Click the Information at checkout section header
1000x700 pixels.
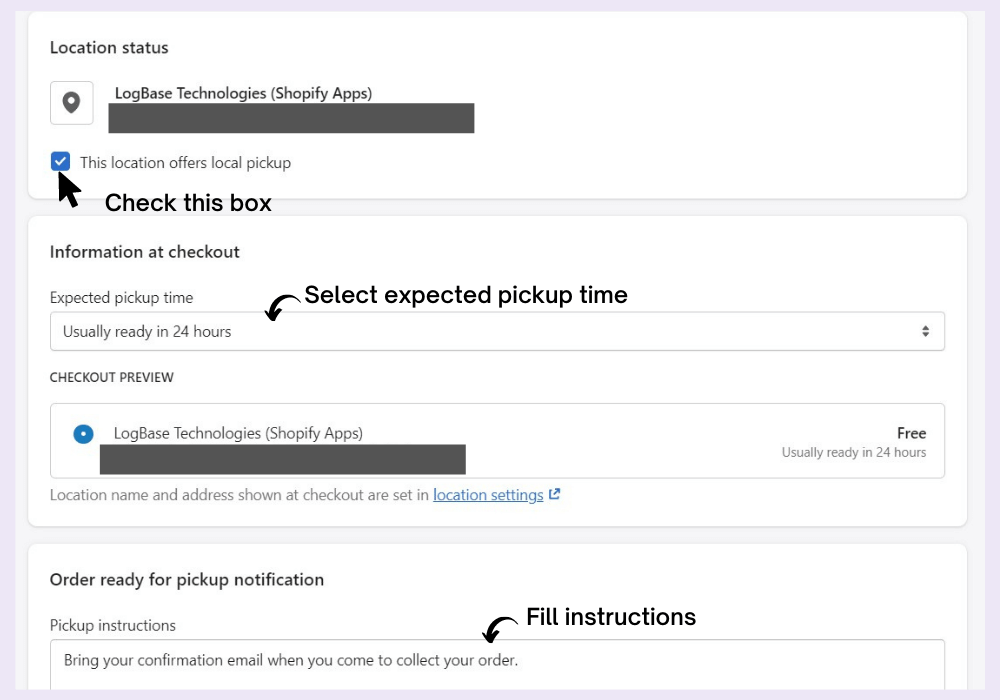pos(145,251)
